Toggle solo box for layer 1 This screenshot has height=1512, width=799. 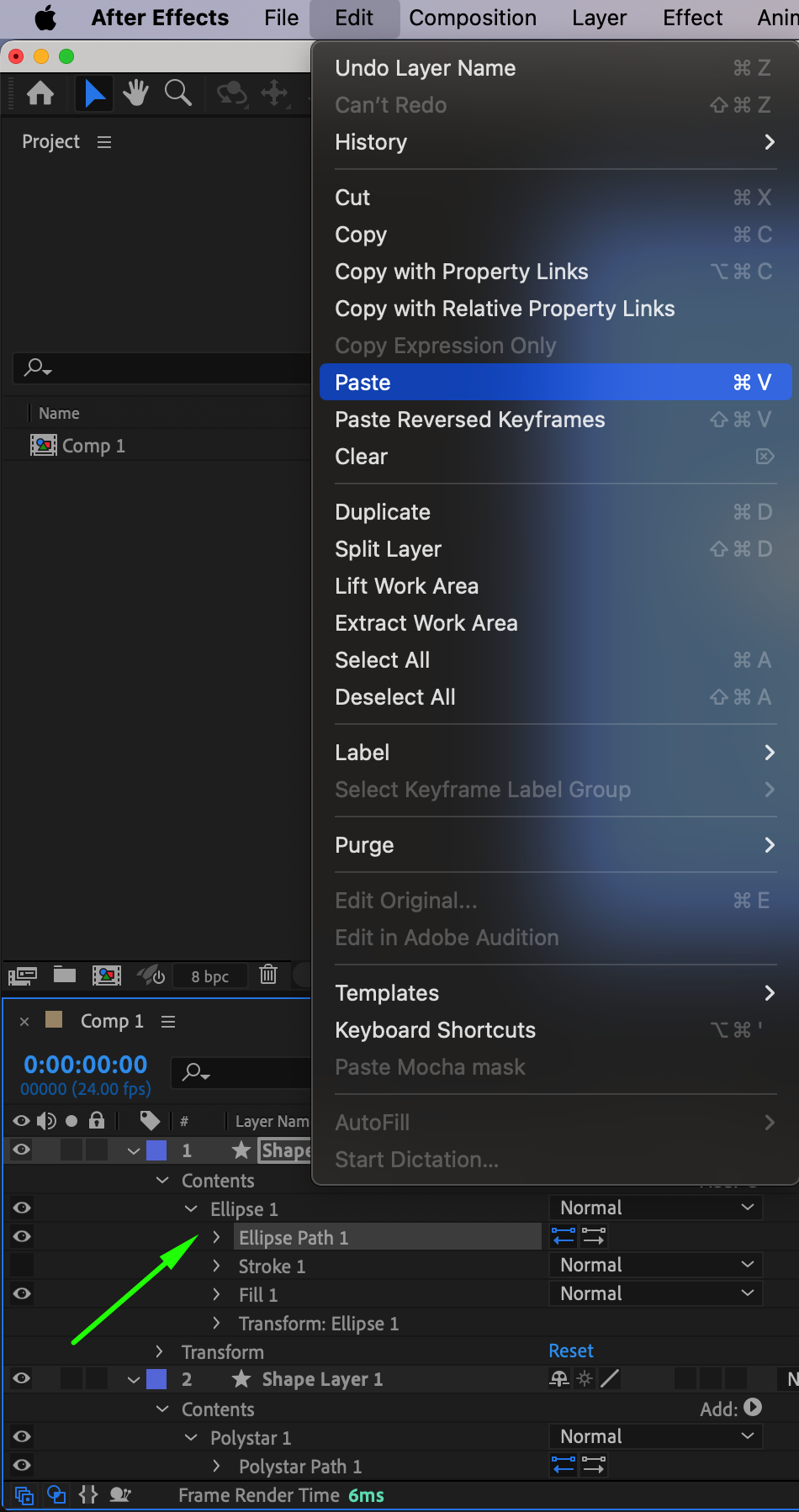71,1150
